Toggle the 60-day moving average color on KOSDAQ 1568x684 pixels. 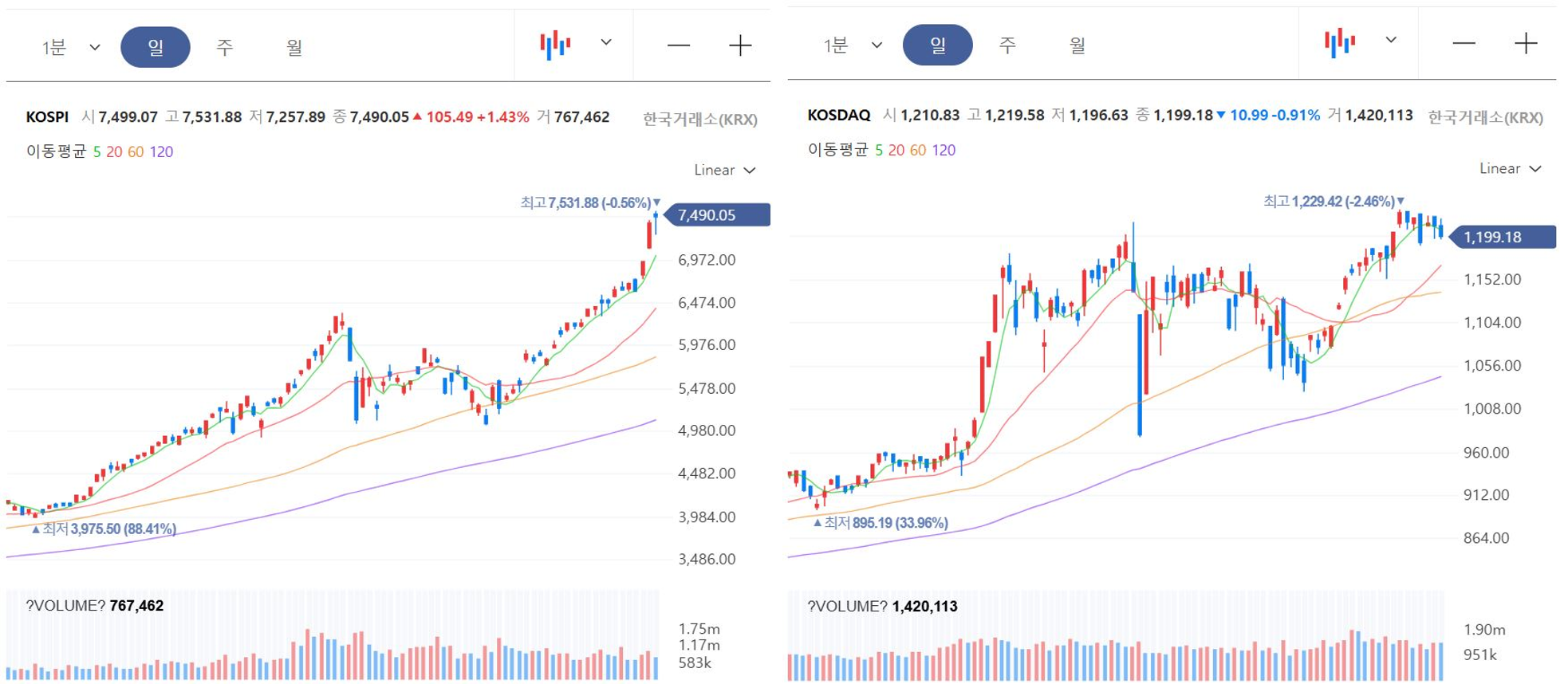pyautogui.click(x=918, y=150)
